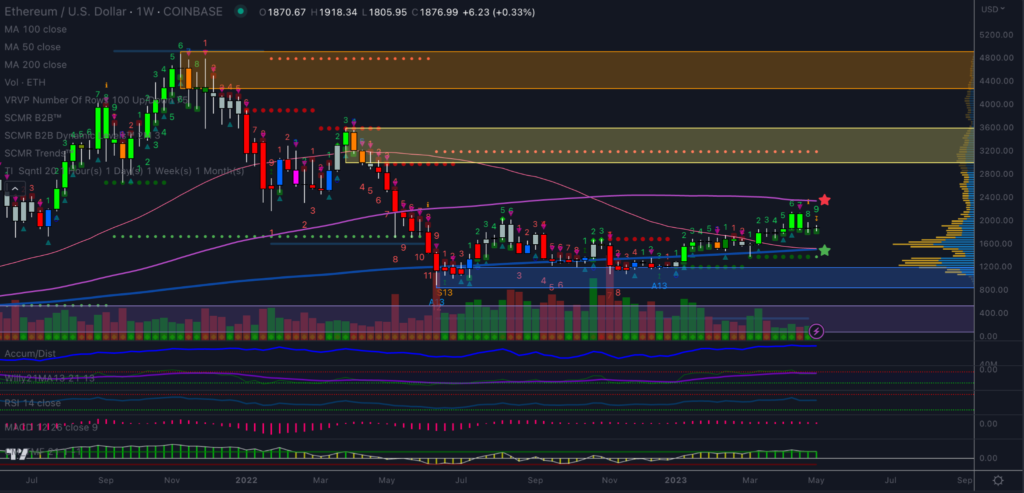1024x493 pixels.
Task: Select the MA 100 close indicator legend
Action: click(35, 29)
